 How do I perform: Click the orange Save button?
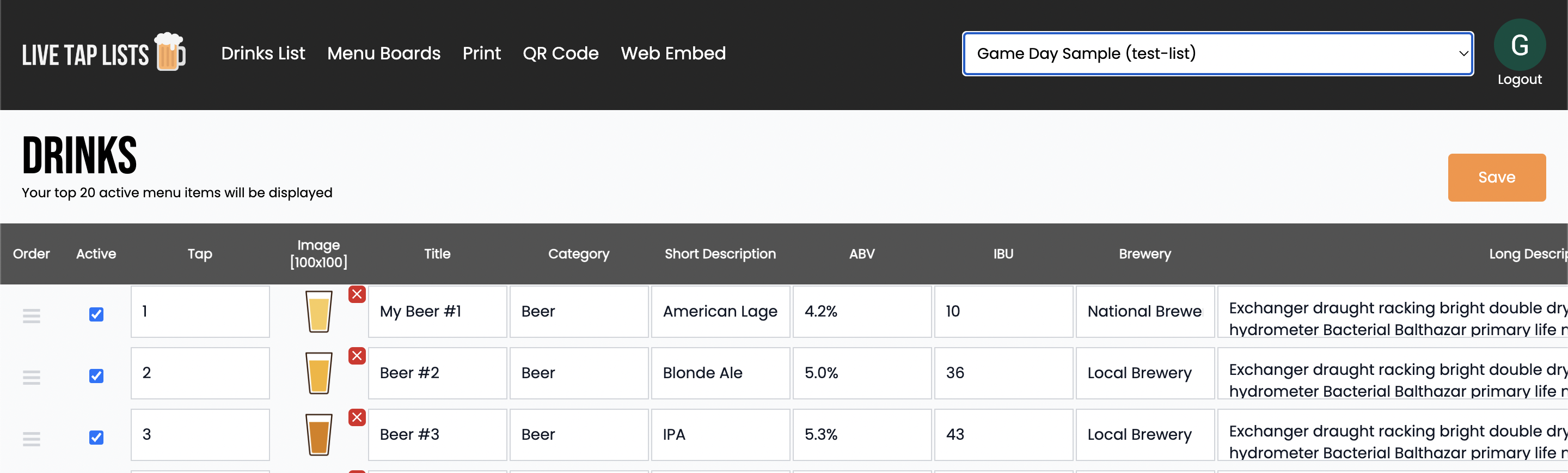(1496, 178)
